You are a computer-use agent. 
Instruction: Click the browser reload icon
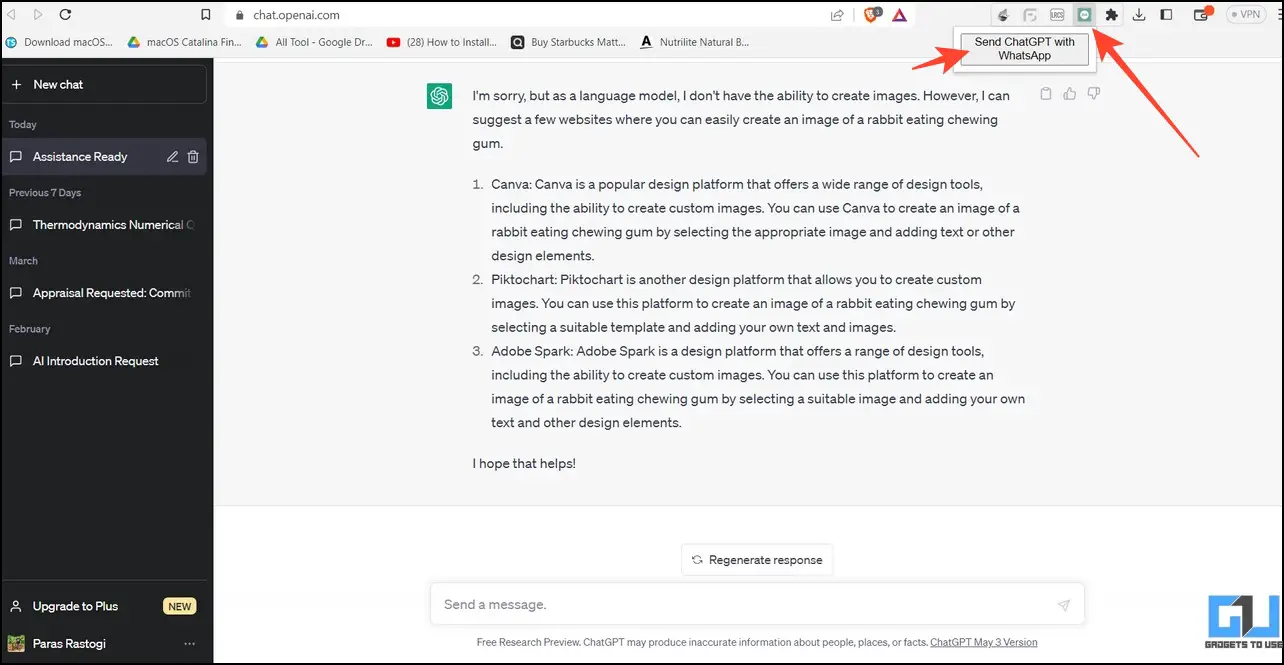click(66, 15)
